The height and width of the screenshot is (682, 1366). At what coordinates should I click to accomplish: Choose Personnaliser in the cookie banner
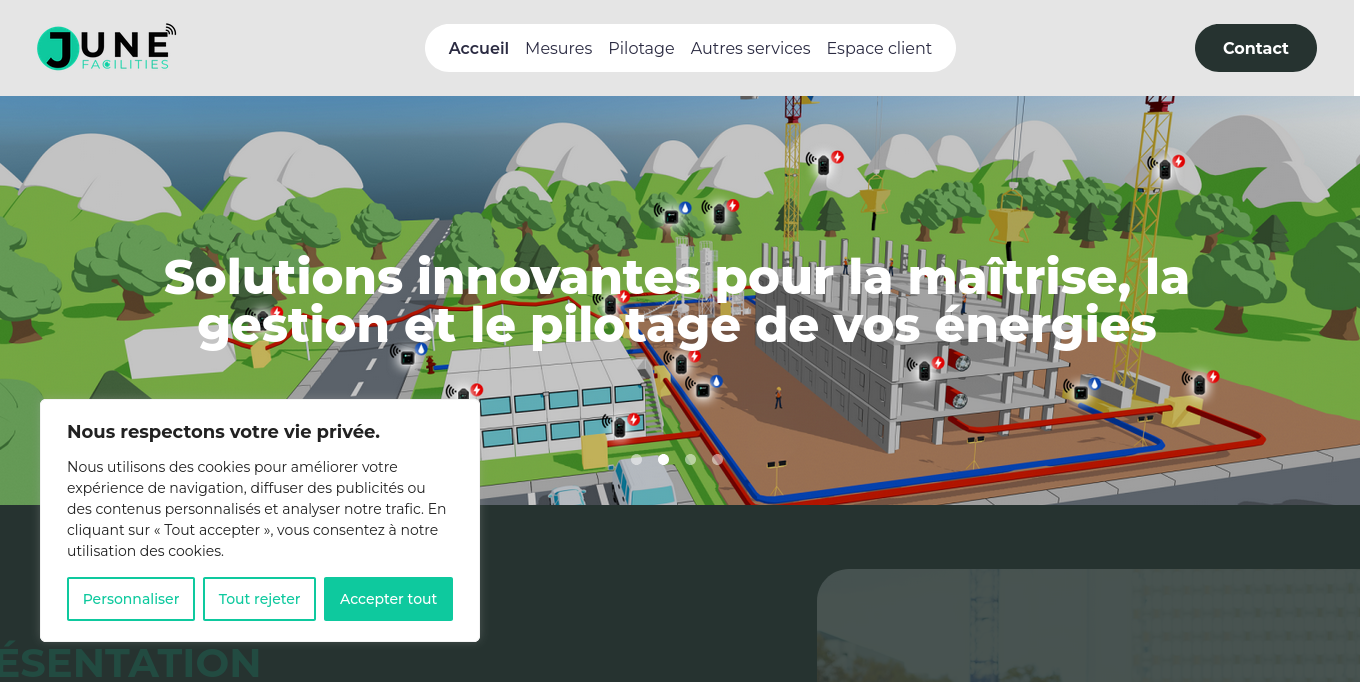tap(131, 599)
